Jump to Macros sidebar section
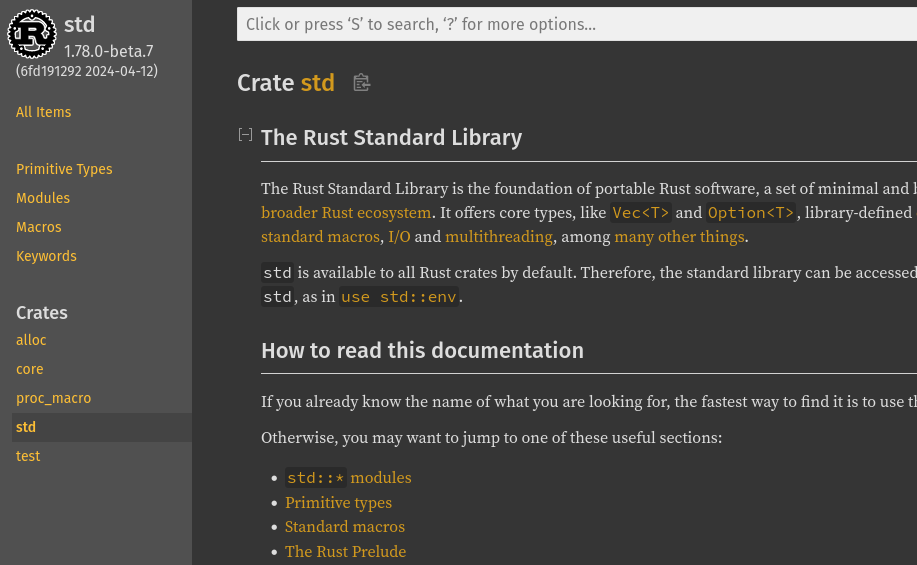The height and width of the screenshot is (565, 917). 39,227
